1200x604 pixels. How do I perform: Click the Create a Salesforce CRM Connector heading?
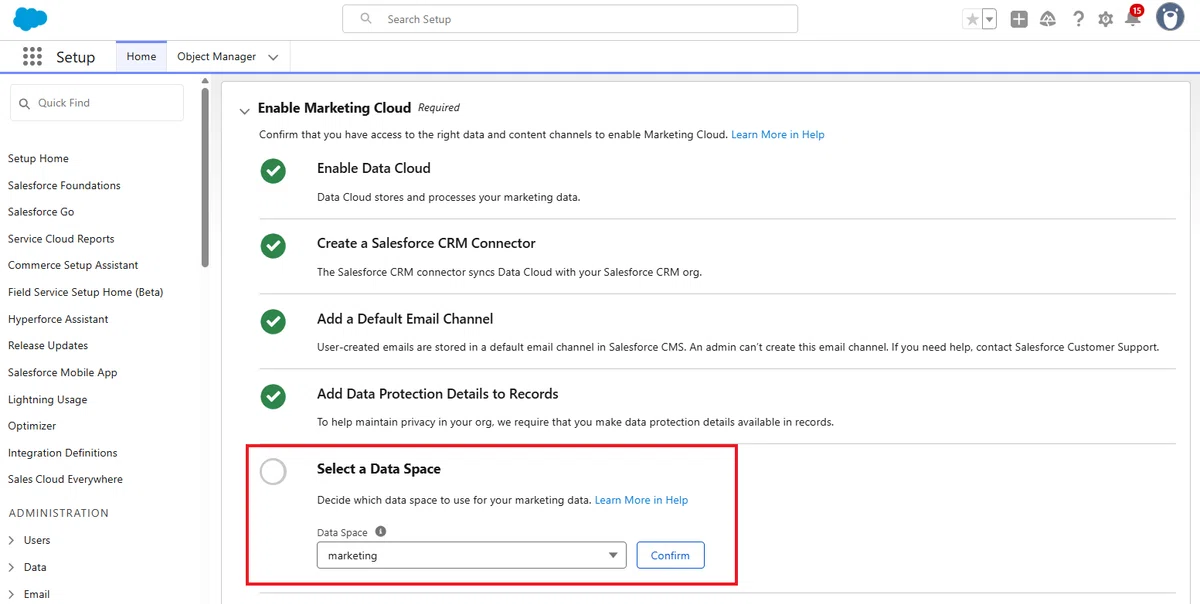426,243
